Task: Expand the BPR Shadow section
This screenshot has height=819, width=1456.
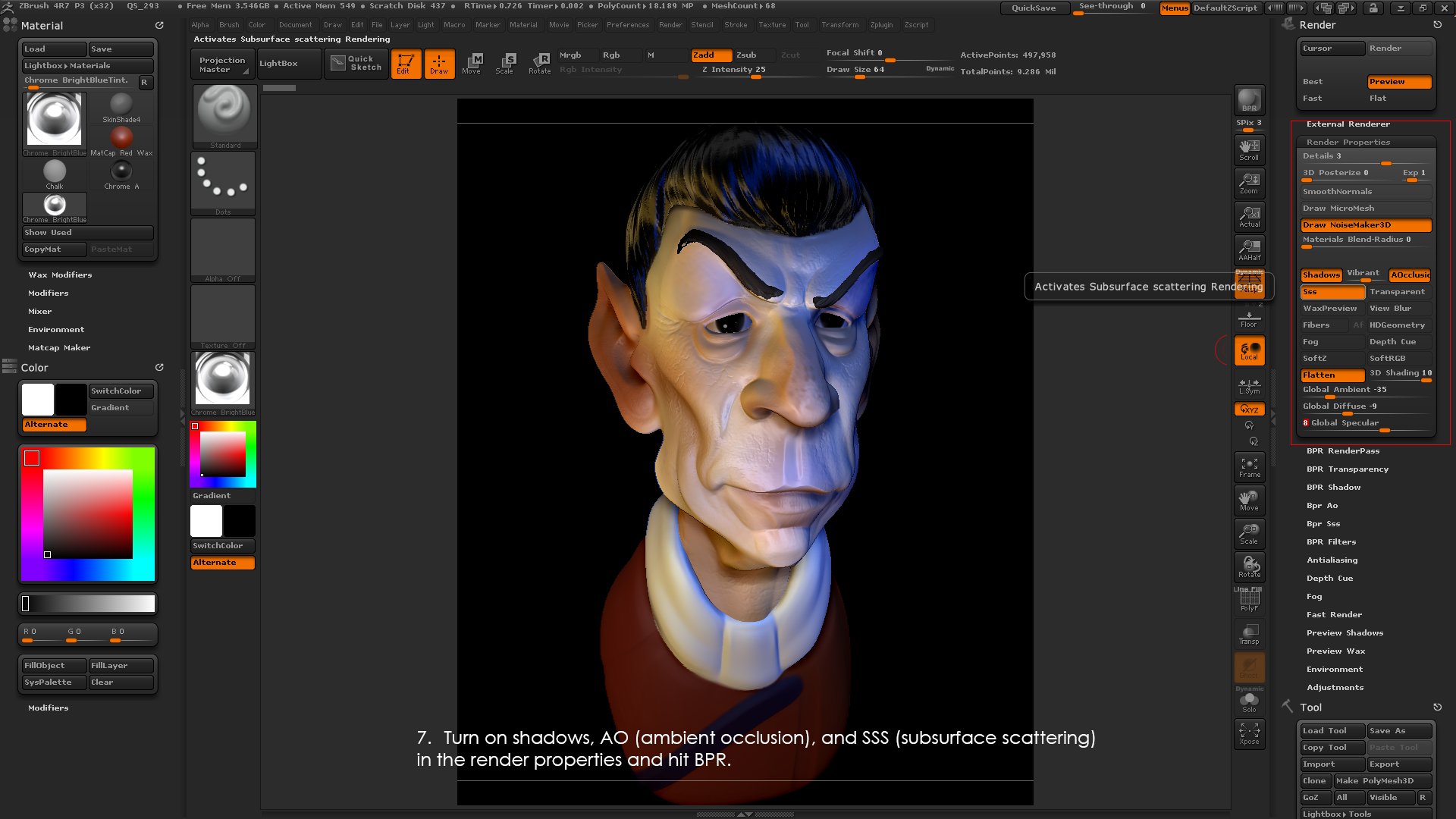Action: coord(1333,488)
